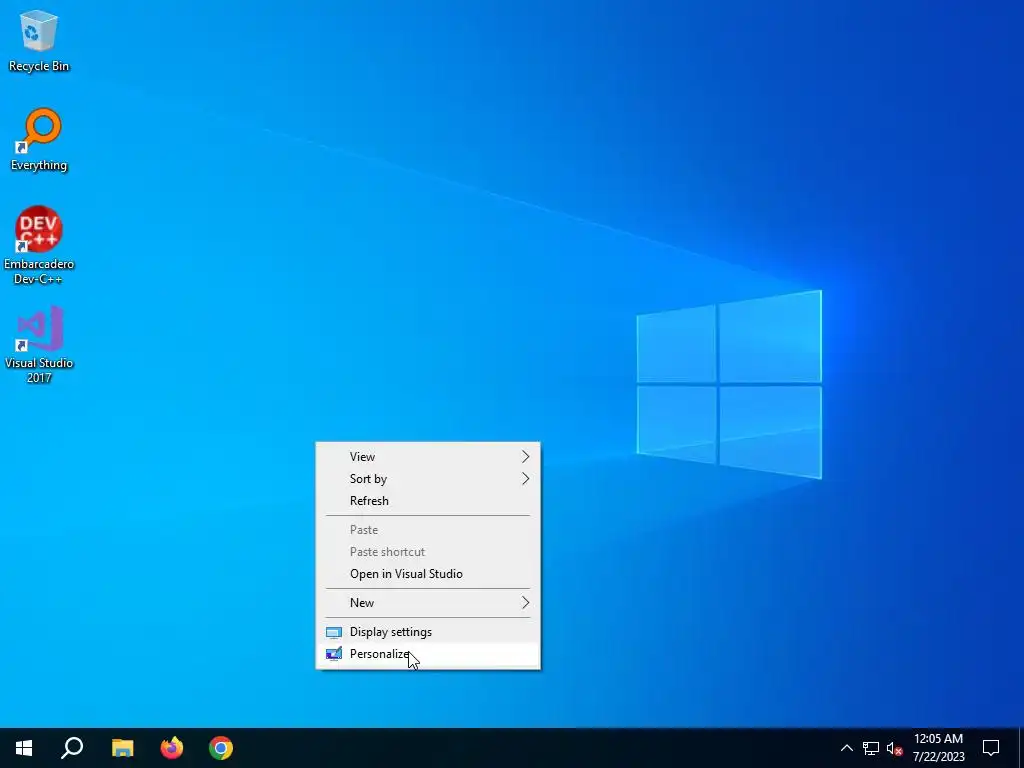The image size is (1024, 768).
Task: Launch Google Chrome from the taskbar
Action: pyautogui.click(x=221, y=748)
